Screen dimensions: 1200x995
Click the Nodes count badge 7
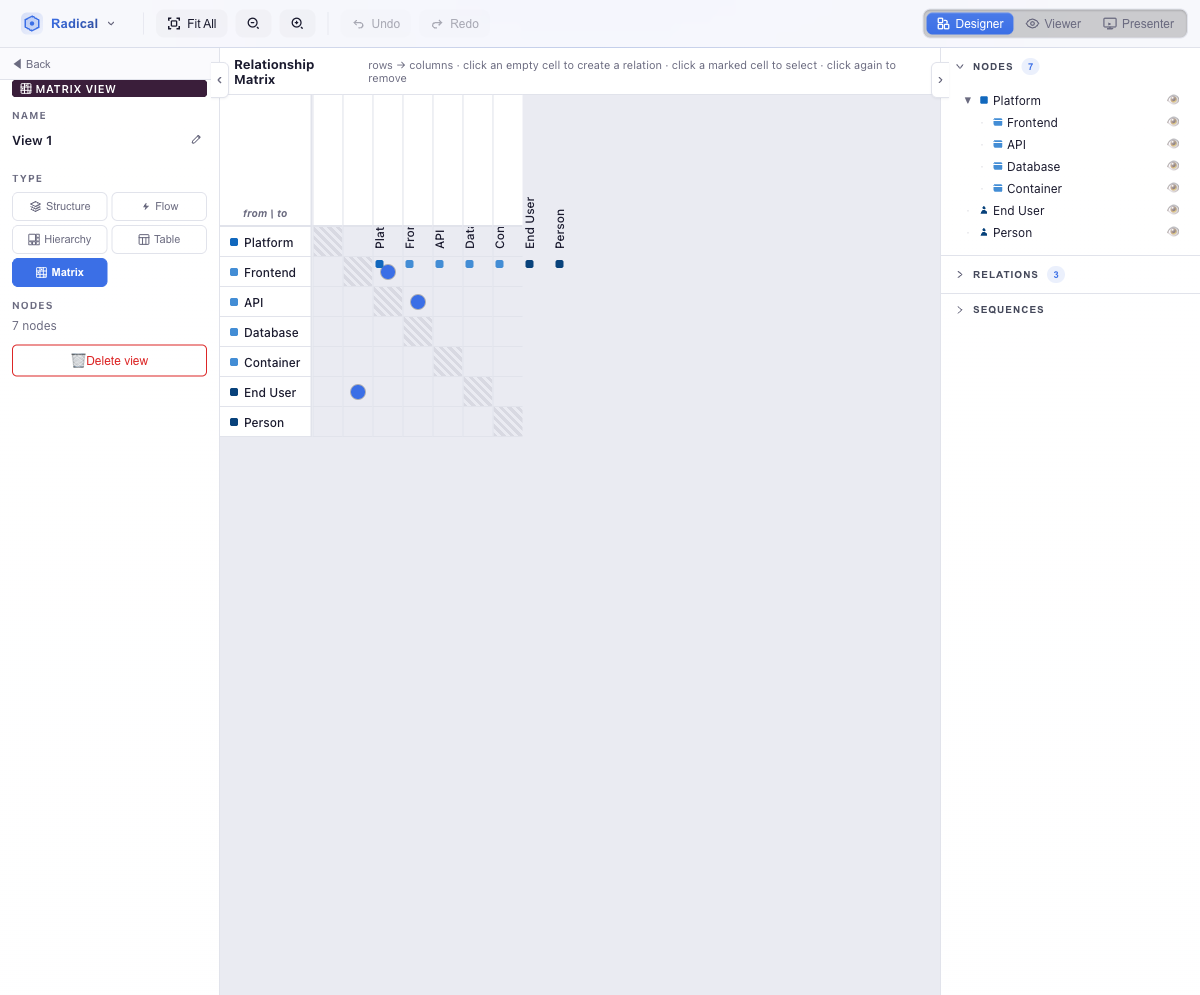point(1030,67)
